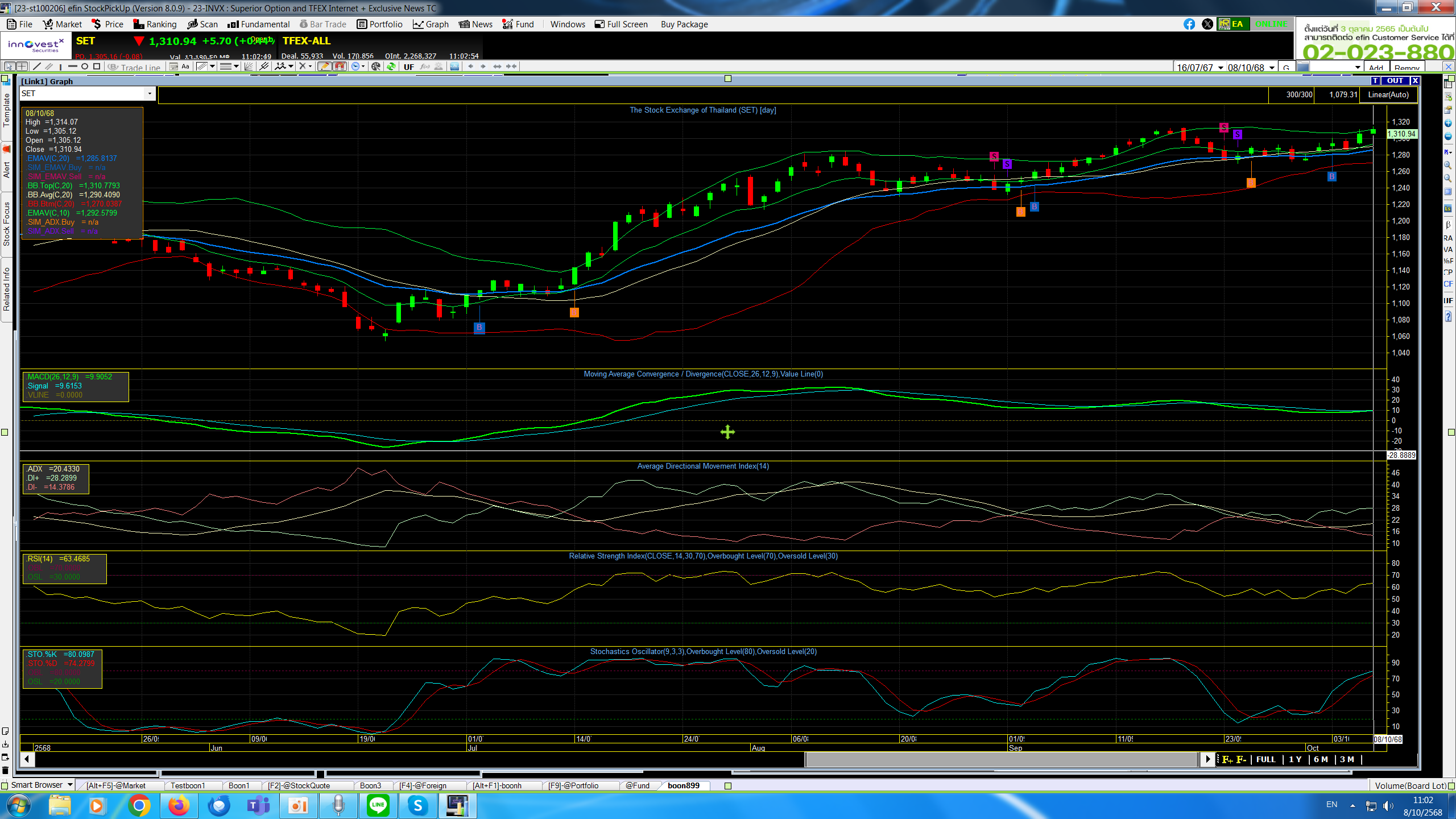Toggle the OUT button on graph title bar
Viewport: 1456px width, 819px height.
[1395, 81]
